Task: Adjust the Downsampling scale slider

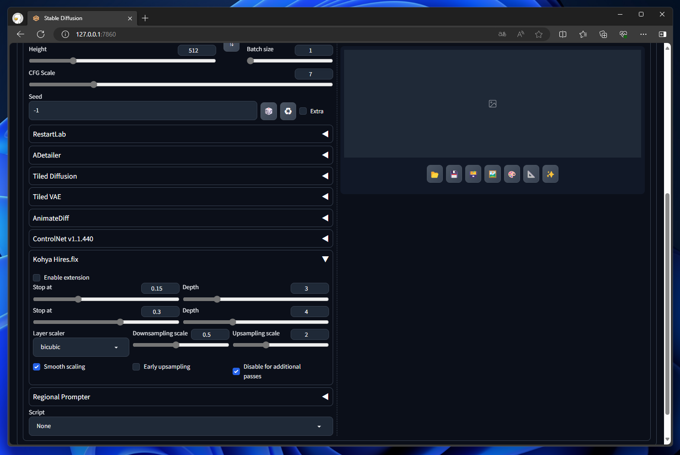Action: pos(180,345)
